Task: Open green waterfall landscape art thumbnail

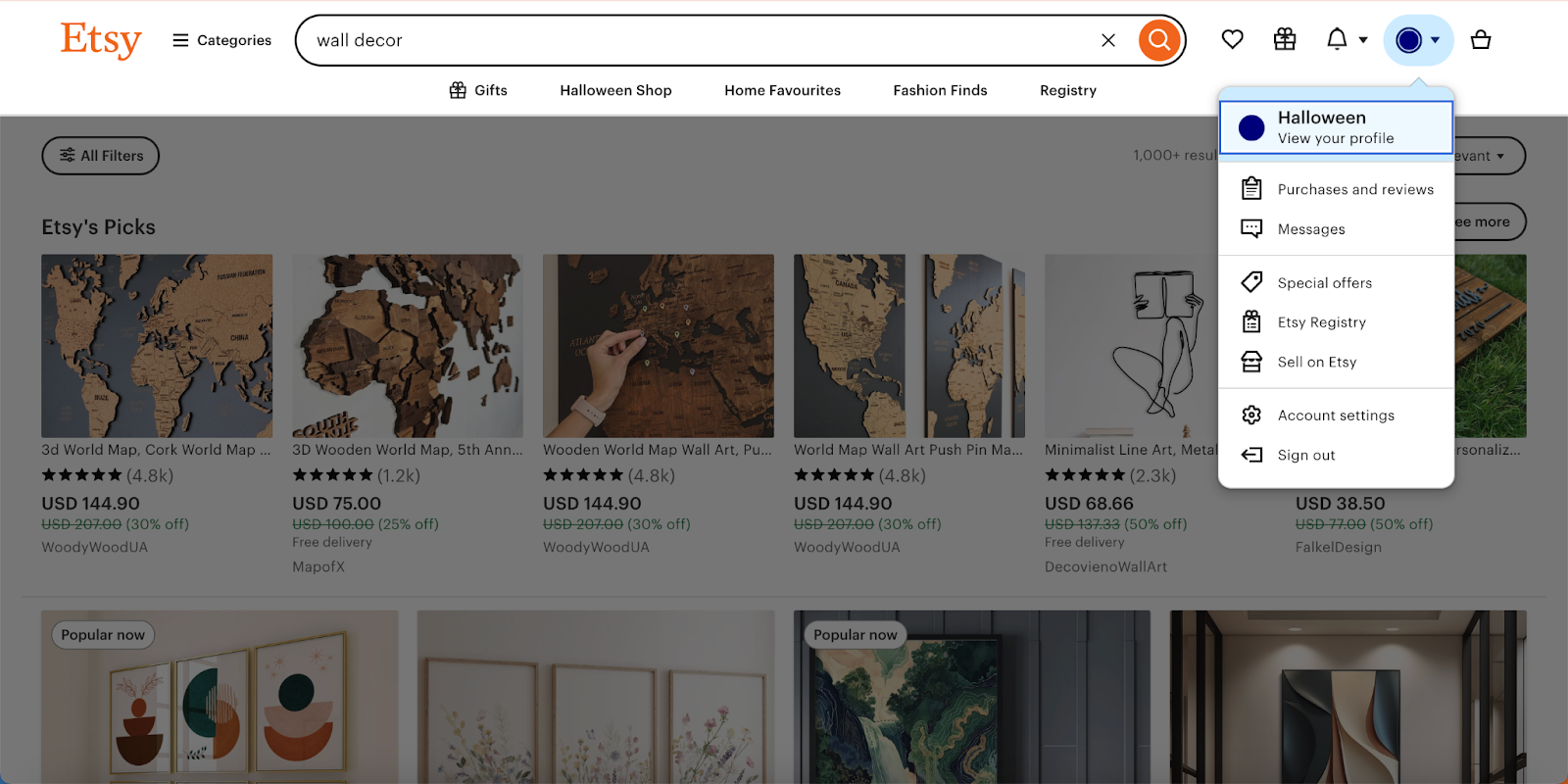Action: click(972, 697)
